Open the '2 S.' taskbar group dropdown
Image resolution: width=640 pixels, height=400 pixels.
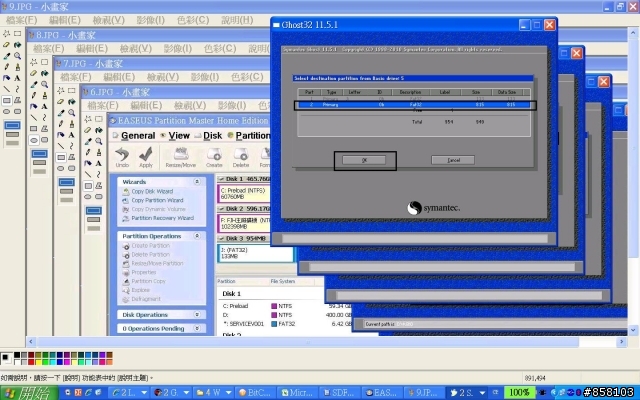(x=482, y=393)
